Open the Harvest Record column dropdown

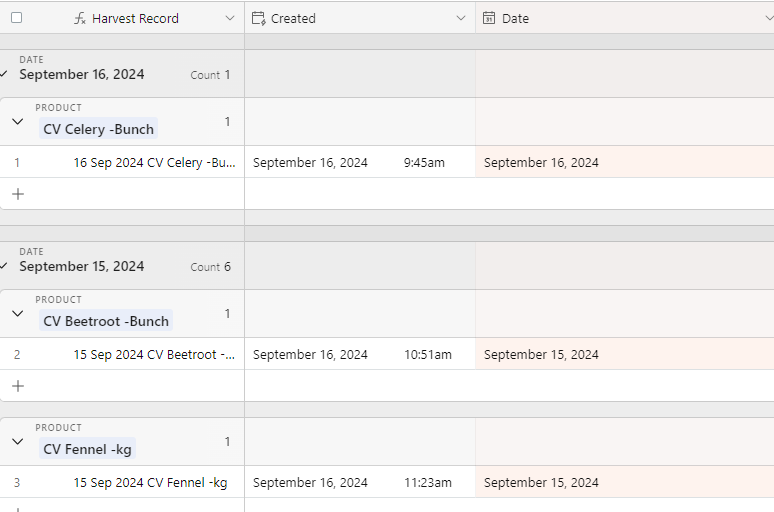click(x=230, y=18)
